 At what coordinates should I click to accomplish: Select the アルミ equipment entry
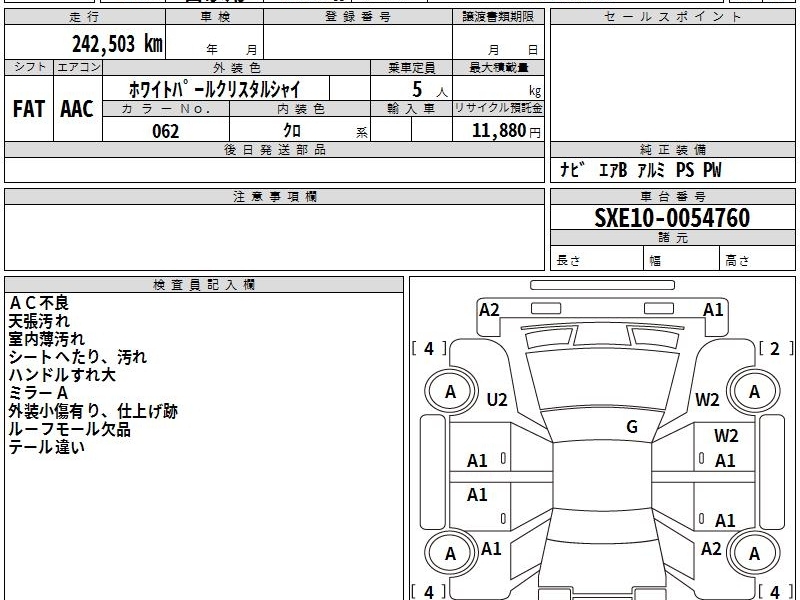tap(652, 170)
